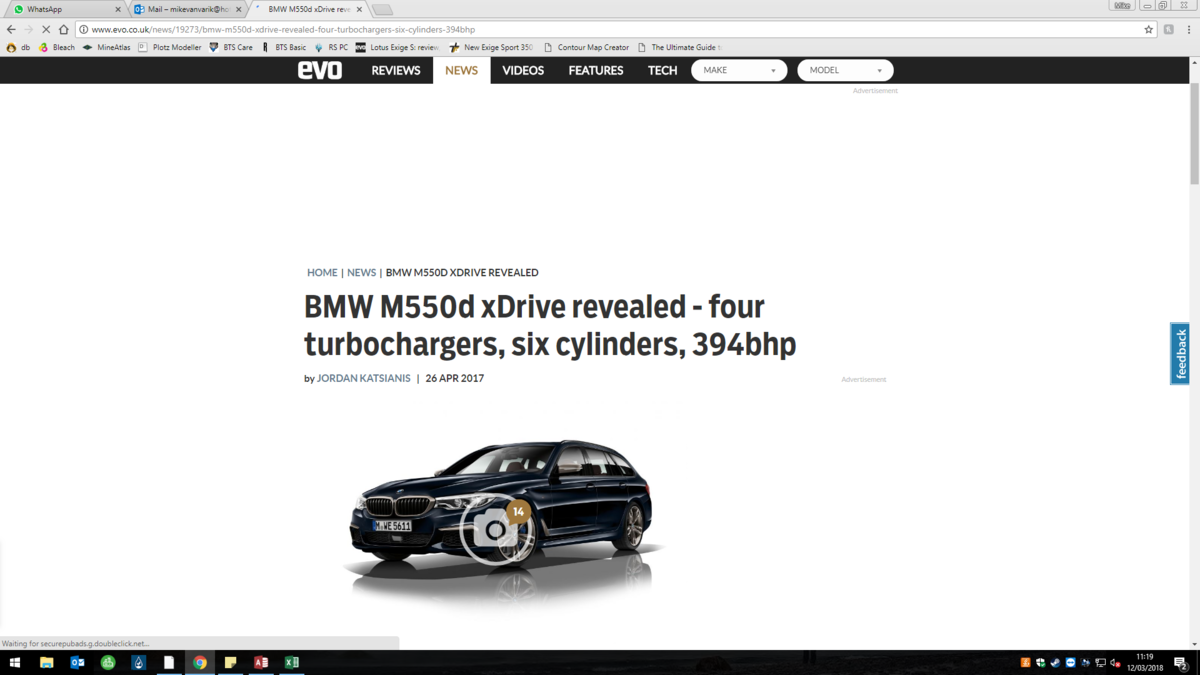The height and width of the screenshot is (675, 1200).
Task: Click the 26 APR 2017 date text
Action: click(455, 378)
